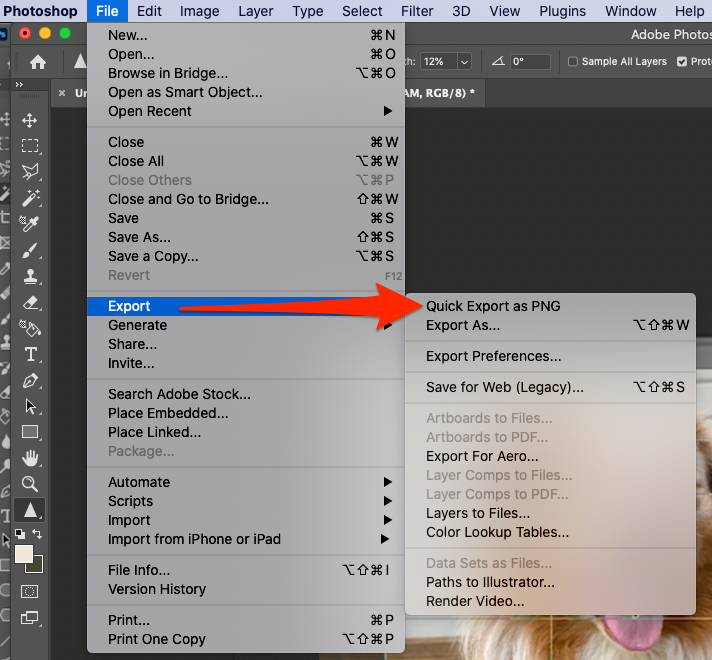Select the Magic Wand tool
The image size is (712, 660).
(x=30, y=198)
